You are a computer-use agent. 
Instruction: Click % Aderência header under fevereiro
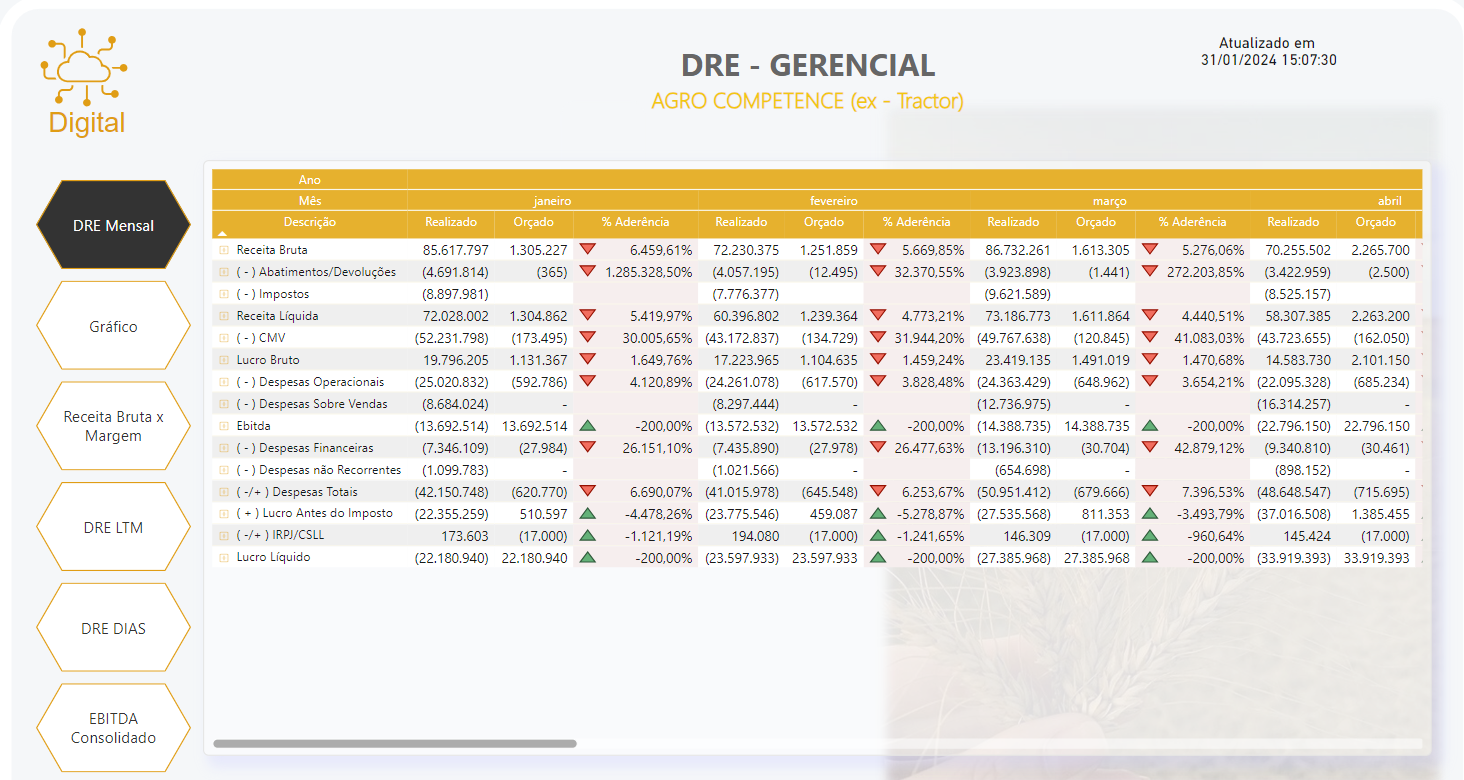coord(916,222)
